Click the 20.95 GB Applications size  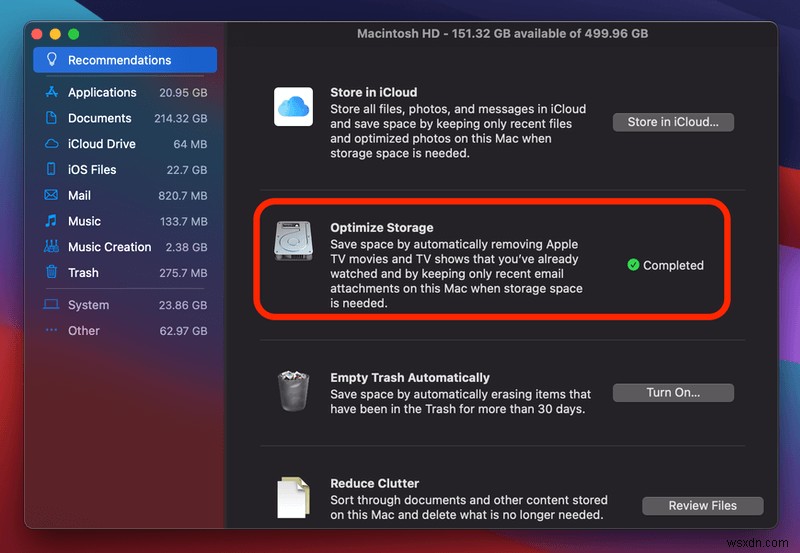pos(183,92)
